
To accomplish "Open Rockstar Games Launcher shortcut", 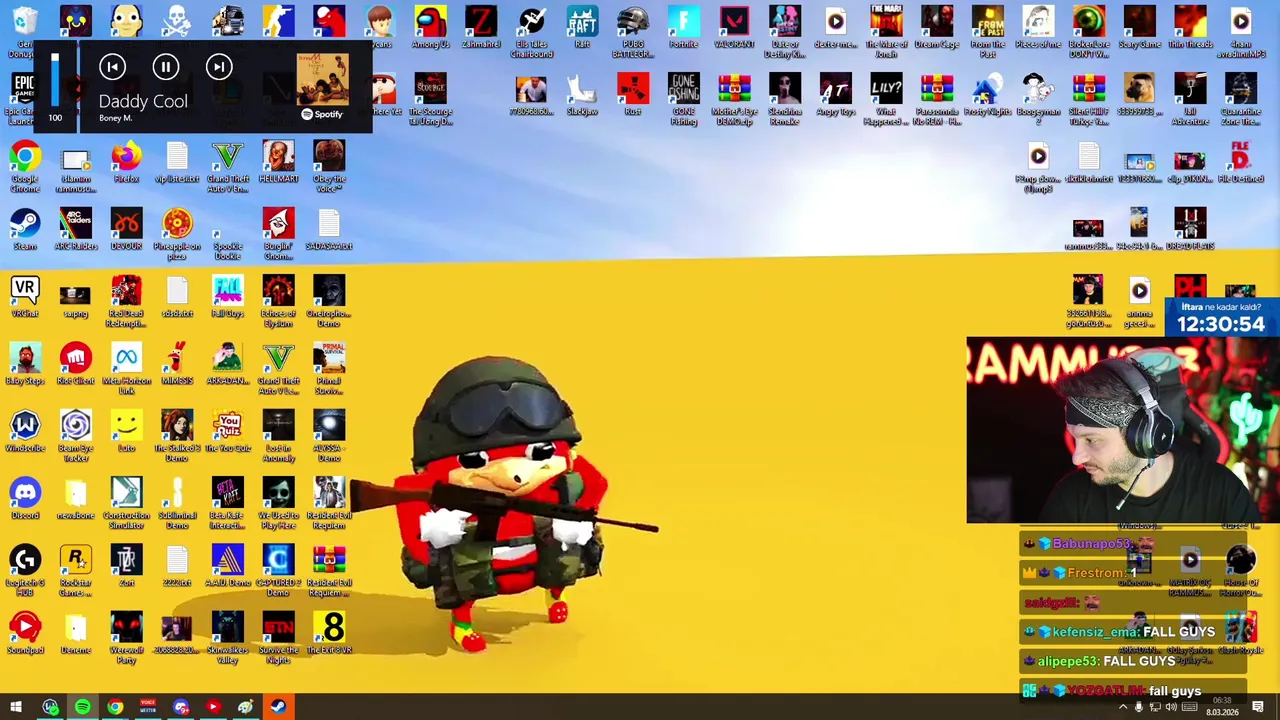I will click(x=76, y=569).
